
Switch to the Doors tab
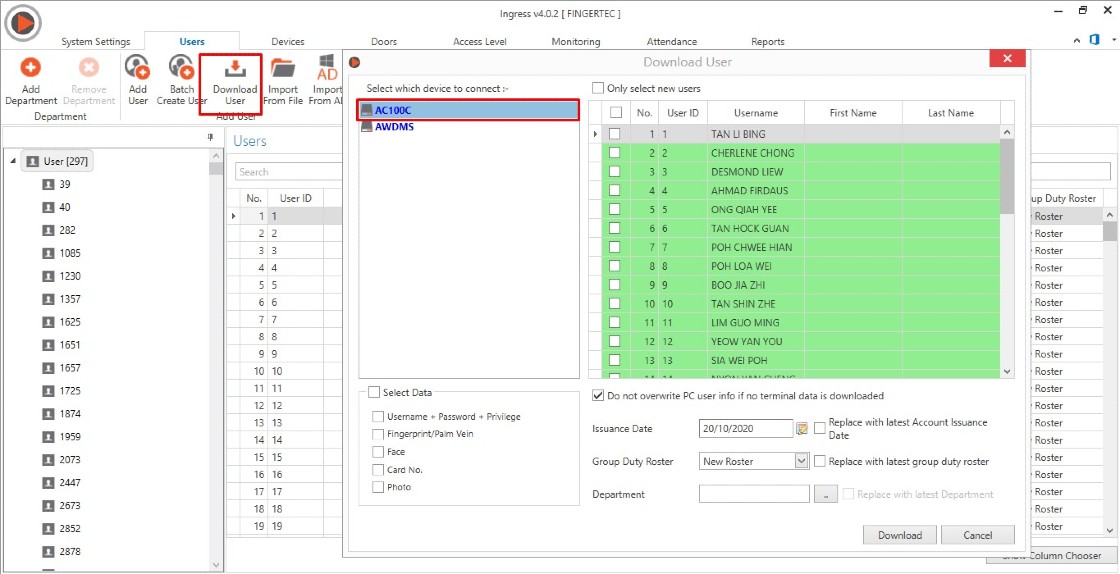click(384, 41)
